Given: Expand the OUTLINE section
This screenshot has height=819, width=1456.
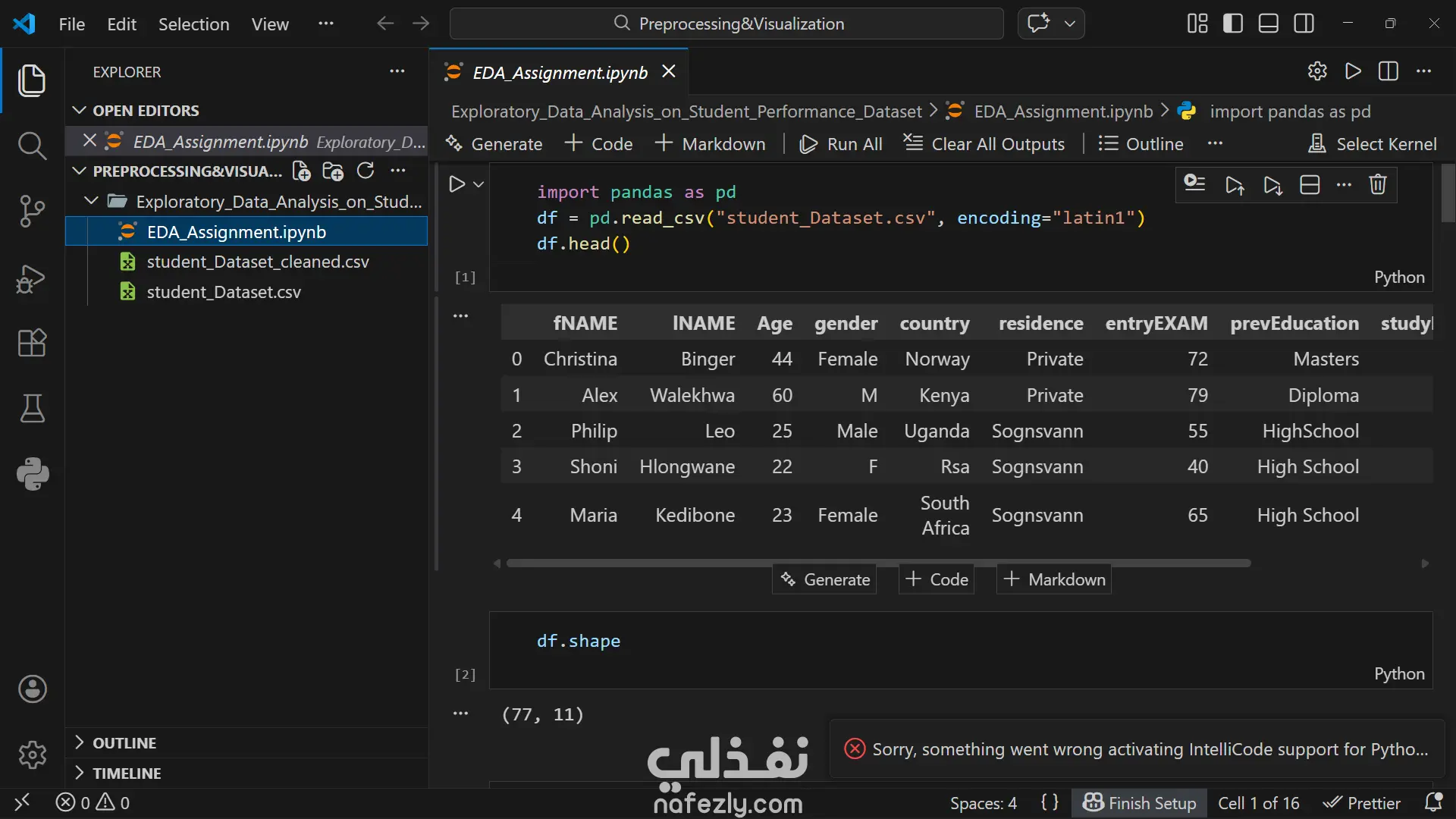Looking at the screenshot, I should click(124, 743).
